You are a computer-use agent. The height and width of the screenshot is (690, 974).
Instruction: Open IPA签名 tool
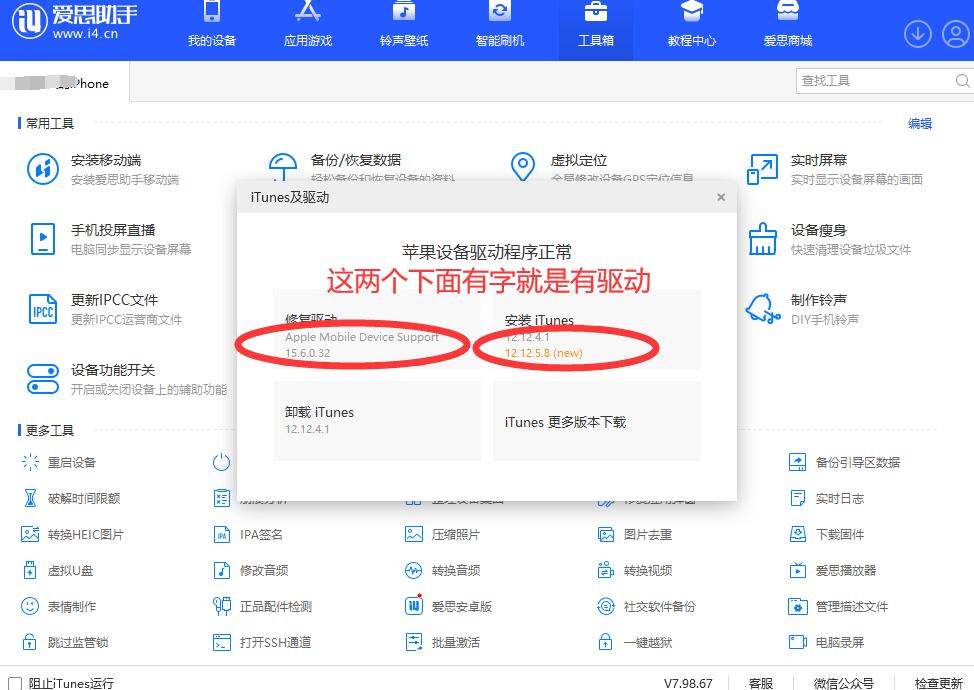click(x=248, y=534)
